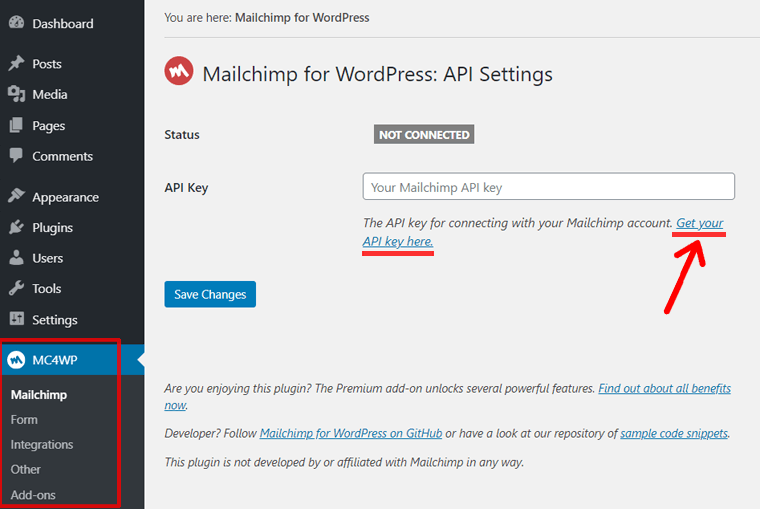Click the red Mailchimp logo beside page title
The width and height of the screenshot is (760, 509).
(179, 71)
